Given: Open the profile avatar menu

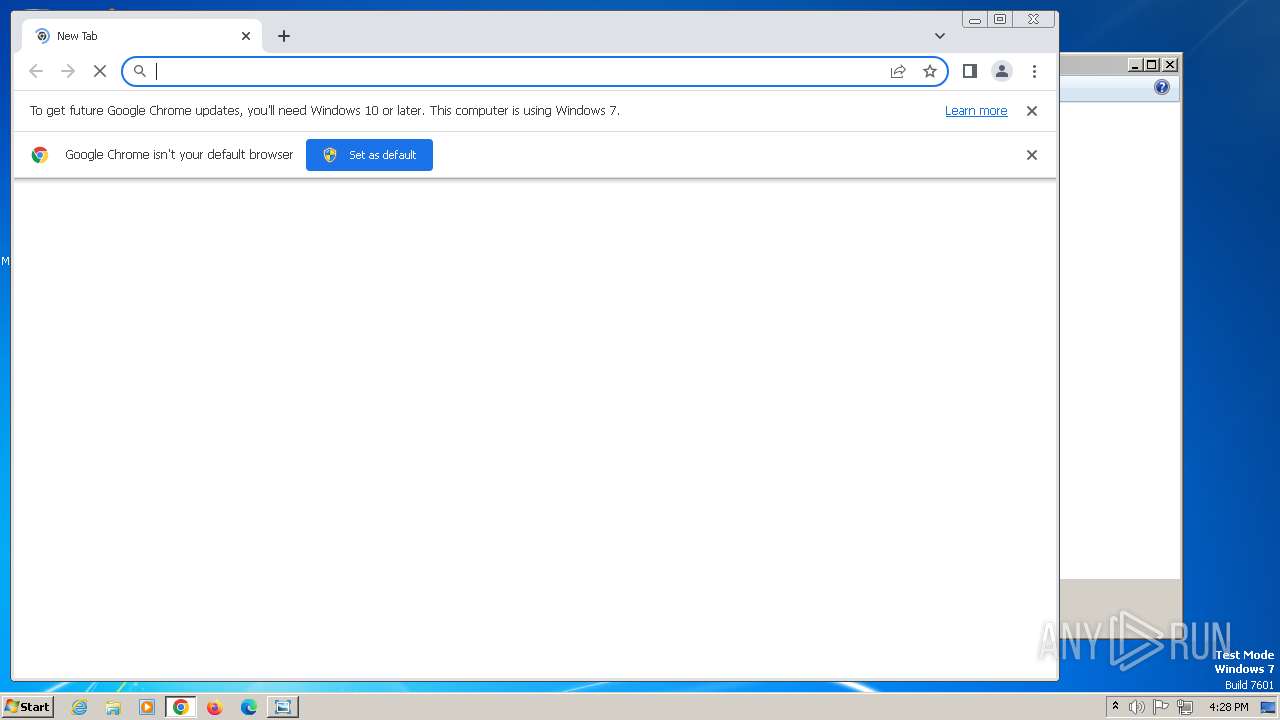Looking at the screenshot, I should coord(1001,71).
